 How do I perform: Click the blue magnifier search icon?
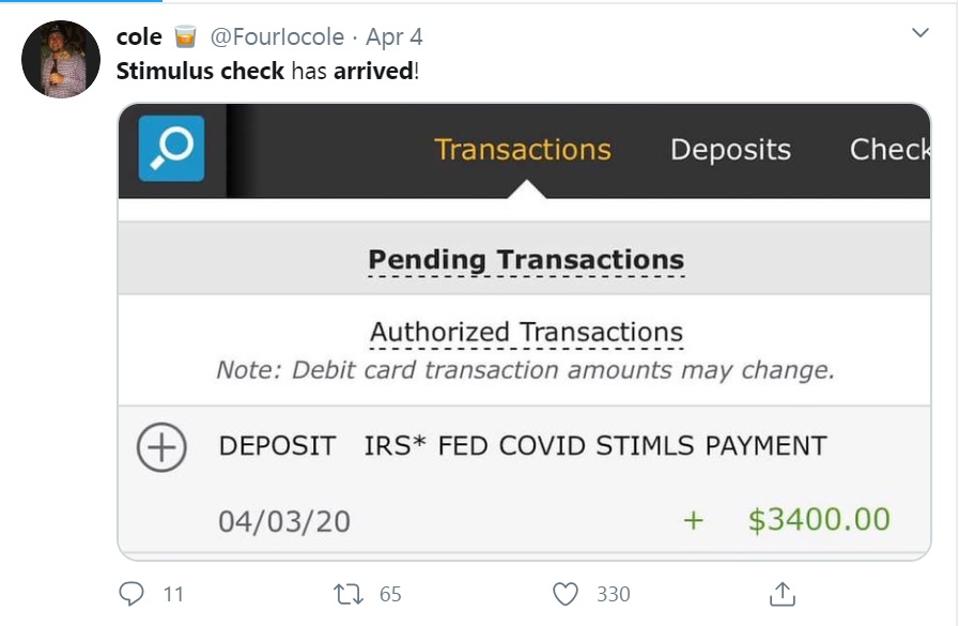pos(171,149)
